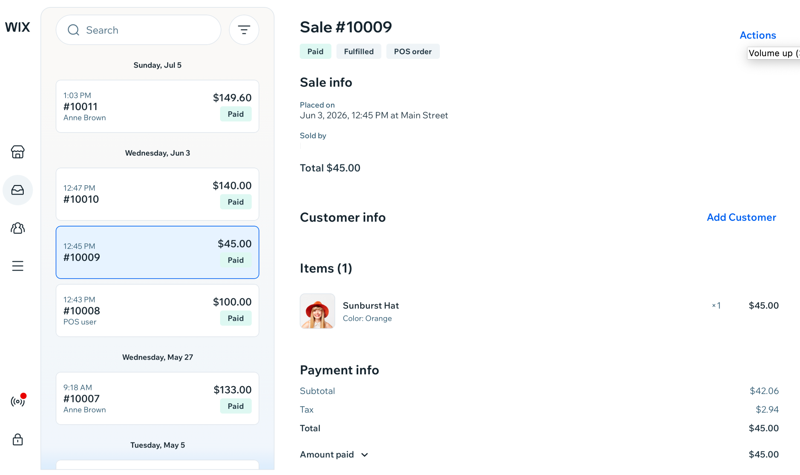Open the filter sales icon button

244,30
